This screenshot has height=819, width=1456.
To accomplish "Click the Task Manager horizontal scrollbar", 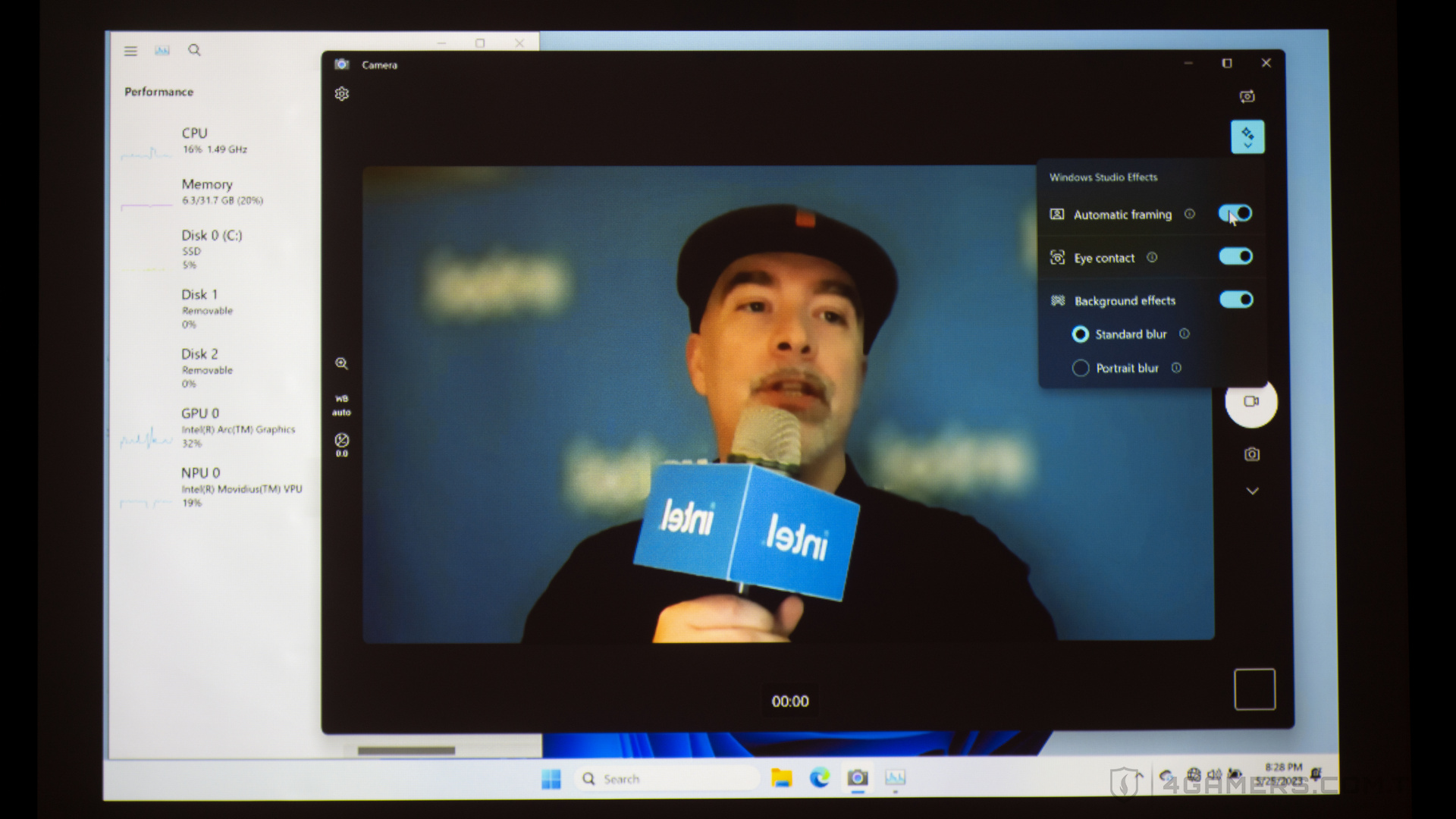I will [x=406, y=751].
